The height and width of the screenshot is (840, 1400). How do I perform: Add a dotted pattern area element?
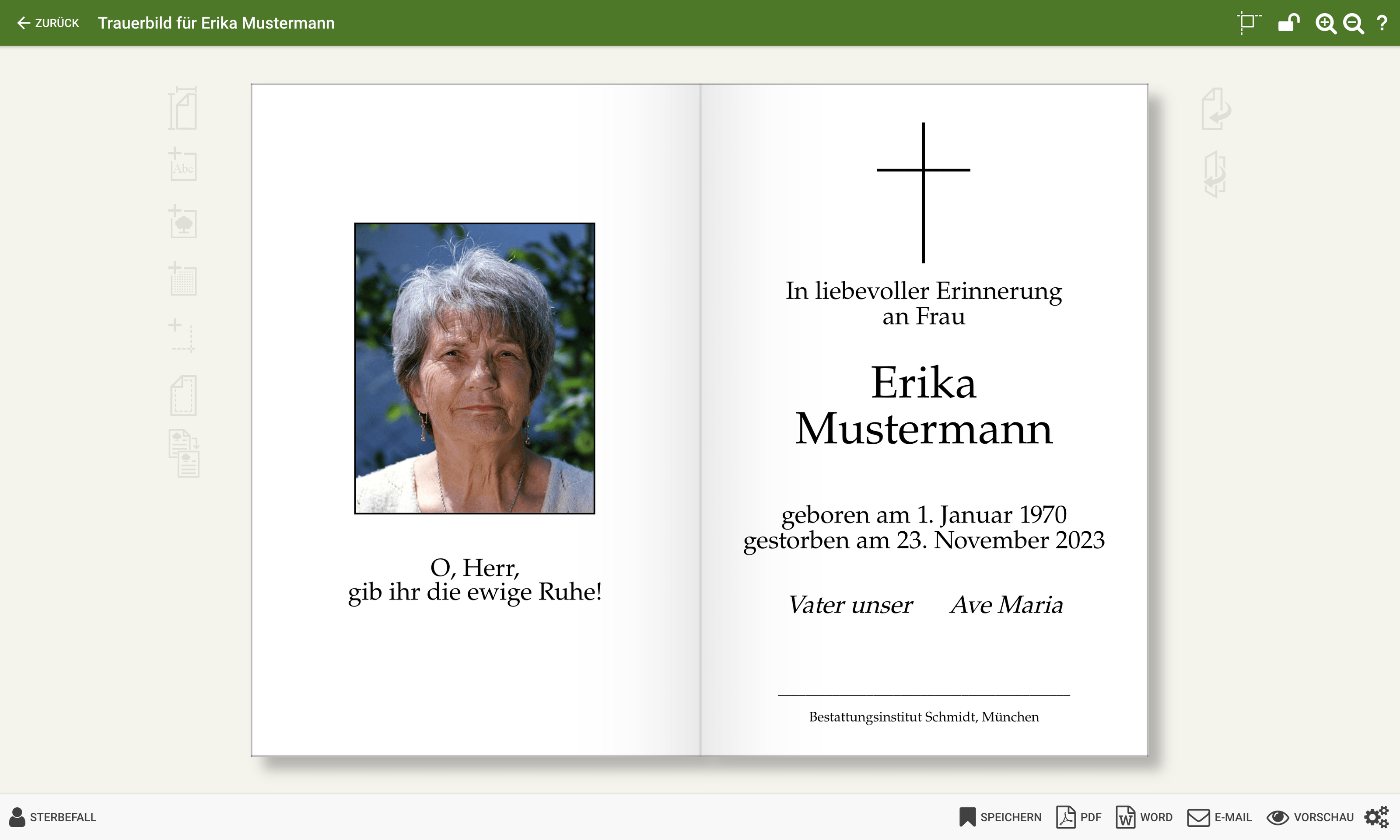pyautogui.click(x=183, y=279)
